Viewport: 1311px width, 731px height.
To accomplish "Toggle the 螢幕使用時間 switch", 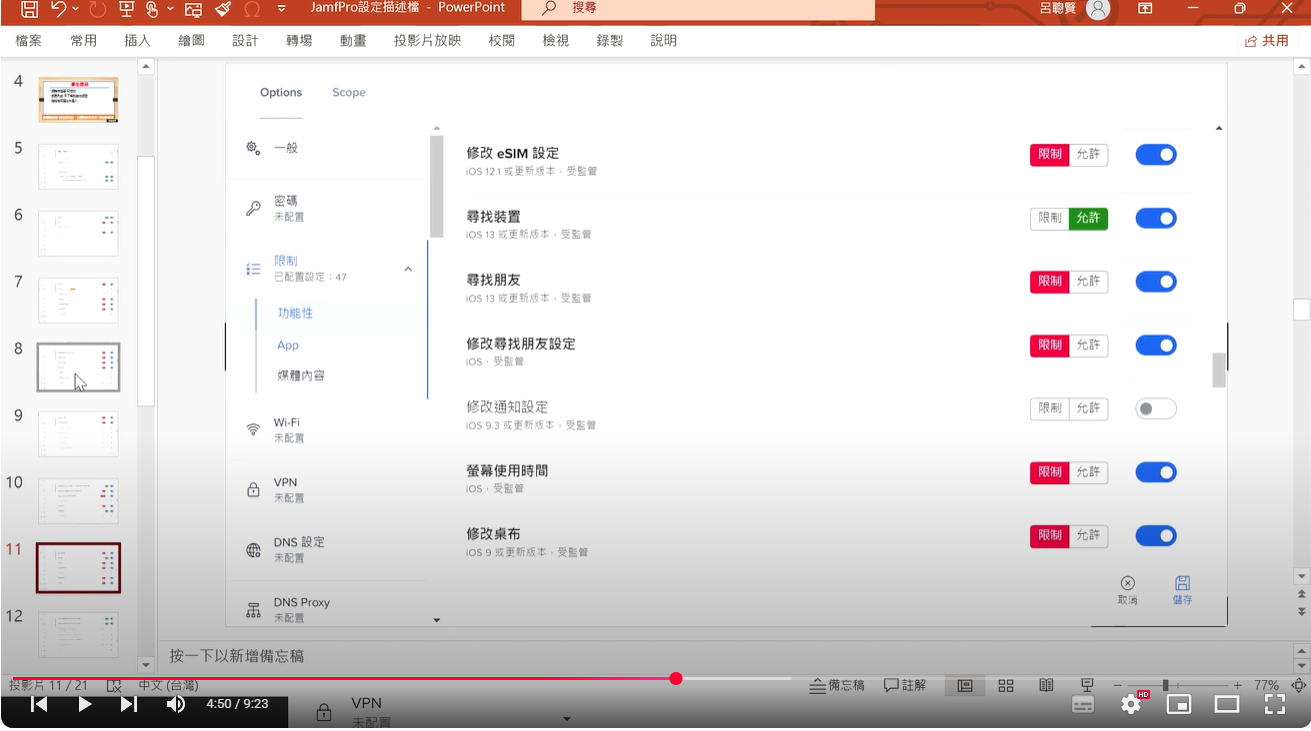I will [1156, 472].
